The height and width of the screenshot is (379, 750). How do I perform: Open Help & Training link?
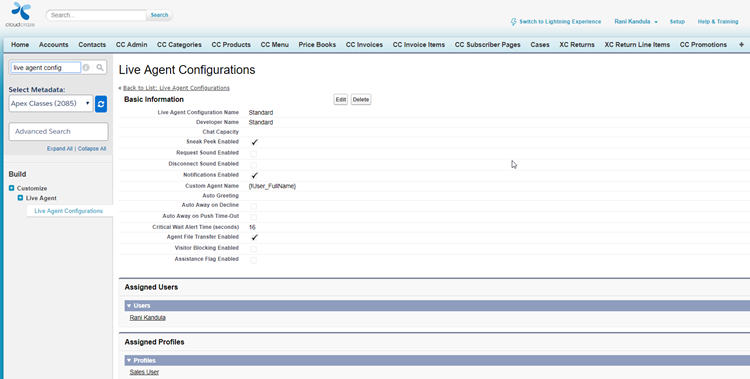pos(717,22)
